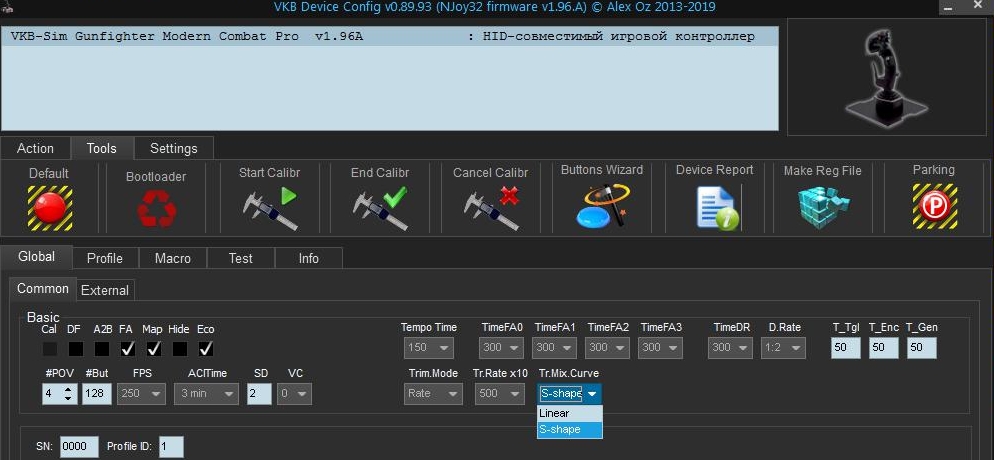This screenshot has width=994, height=460.
Task: Switch to the External sub-tab
Action: [105, 290]
